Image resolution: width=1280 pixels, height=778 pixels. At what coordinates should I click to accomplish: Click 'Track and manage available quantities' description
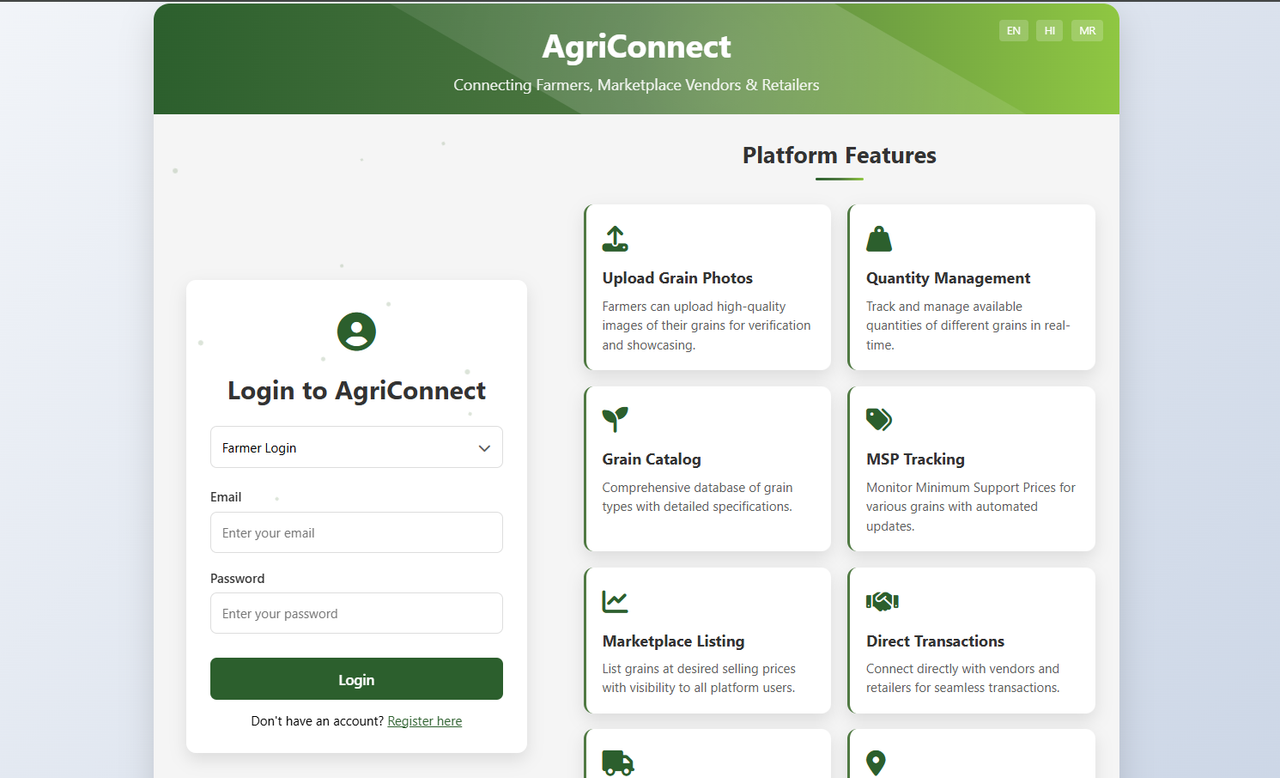pyautogui.click(x=968, y=325)
